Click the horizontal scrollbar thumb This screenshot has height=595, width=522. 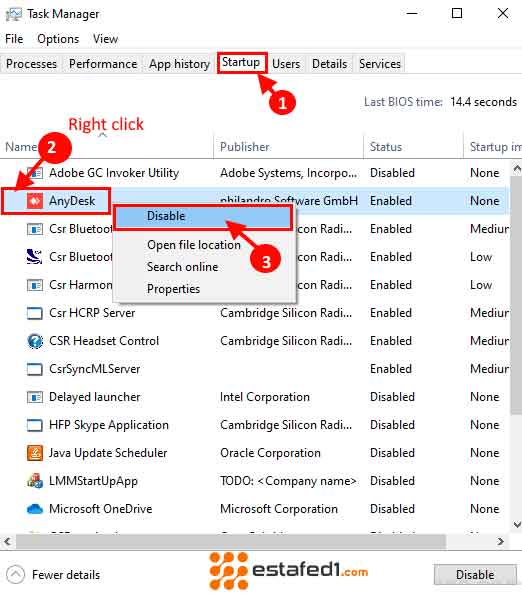pyautogui.click(x=231, y=541)
